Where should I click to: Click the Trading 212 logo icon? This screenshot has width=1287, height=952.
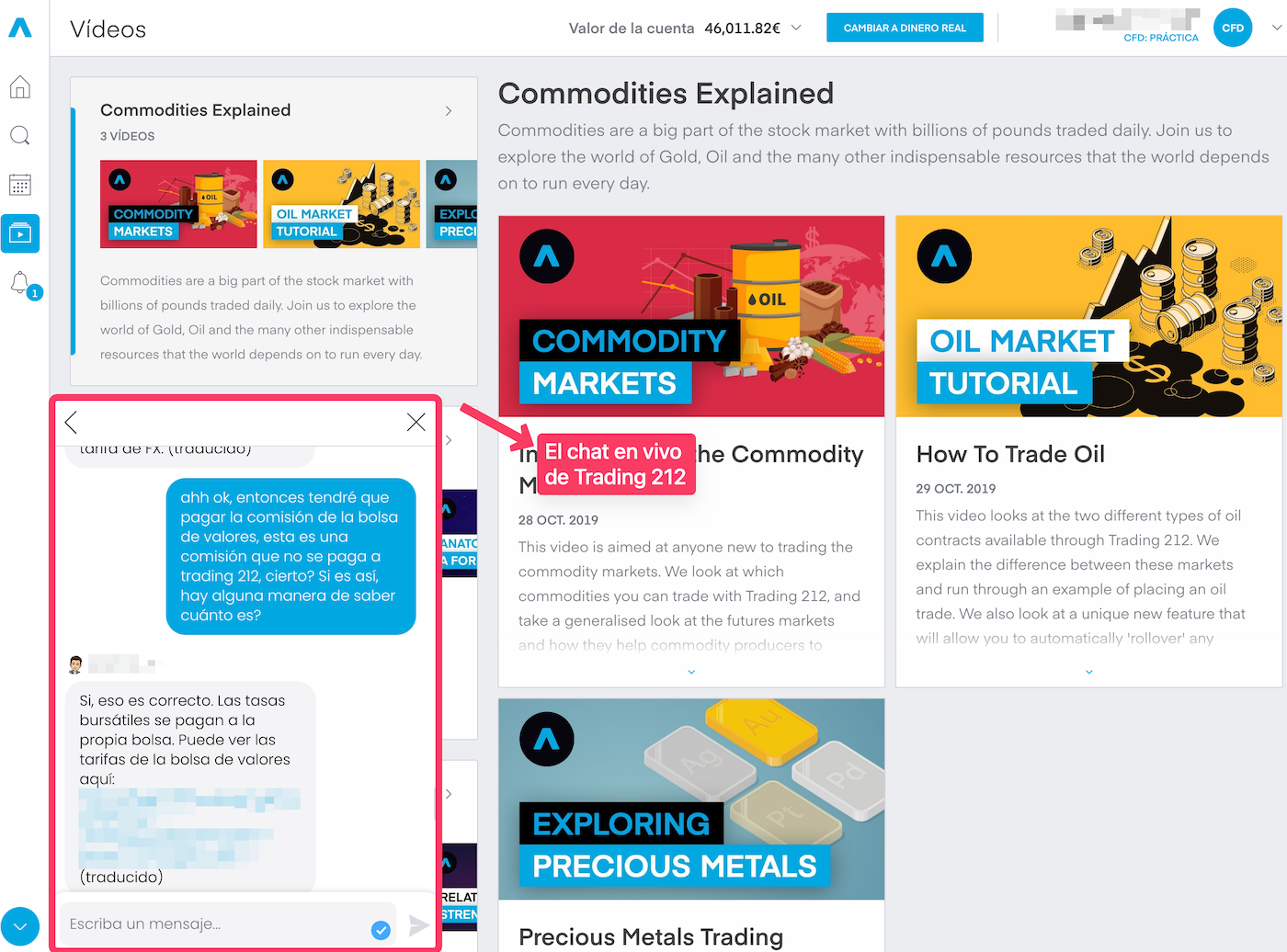(20, 28)
